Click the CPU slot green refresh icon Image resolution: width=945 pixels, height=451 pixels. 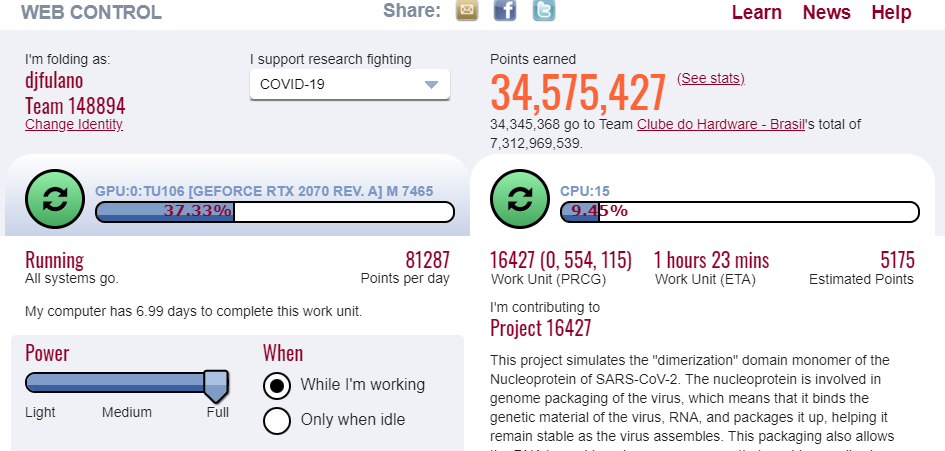pyautogui.click(x=520, y=199)
